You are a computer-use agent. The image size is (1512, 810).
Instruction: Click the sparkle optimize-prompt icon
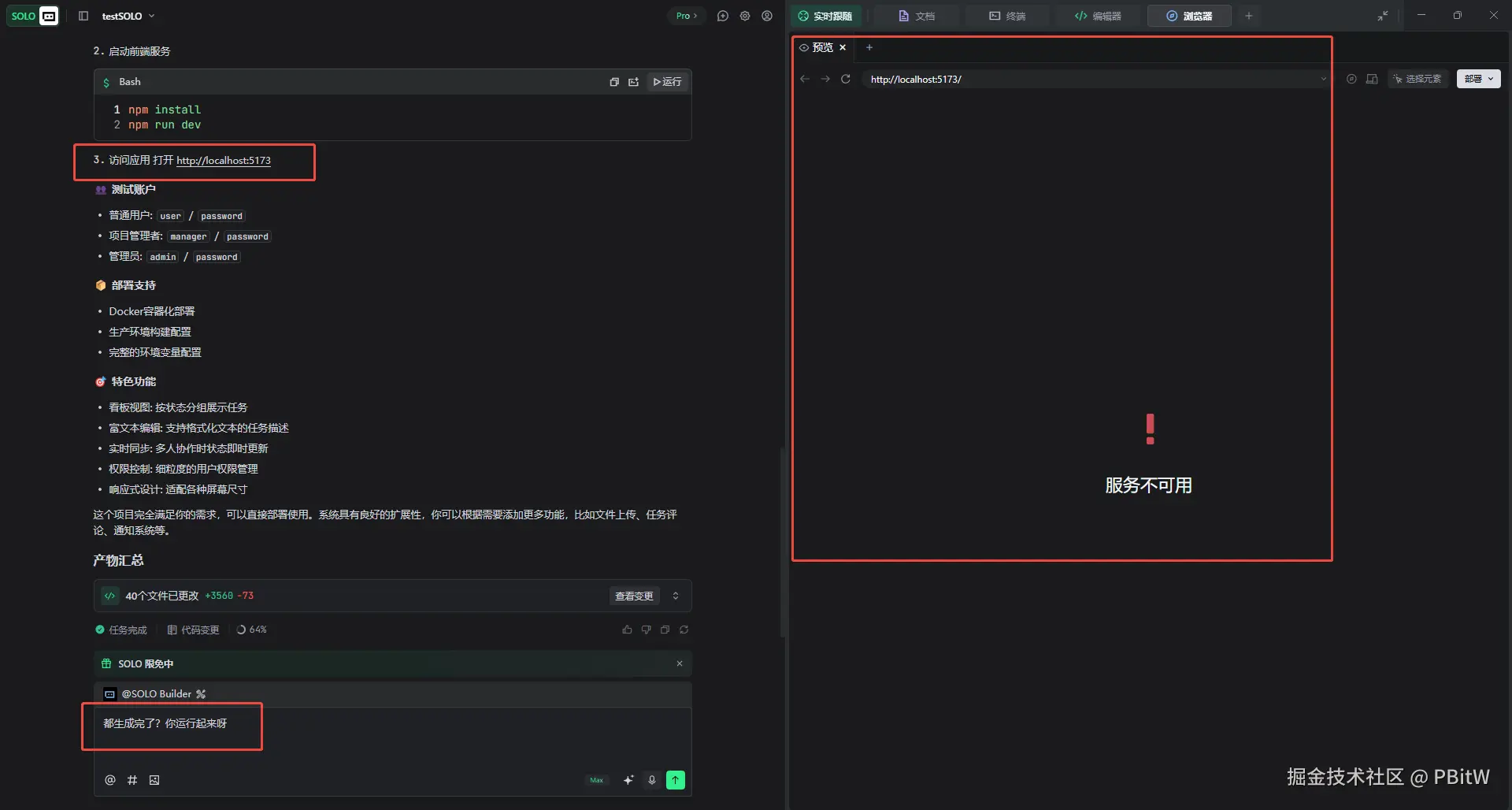(628, 780)
